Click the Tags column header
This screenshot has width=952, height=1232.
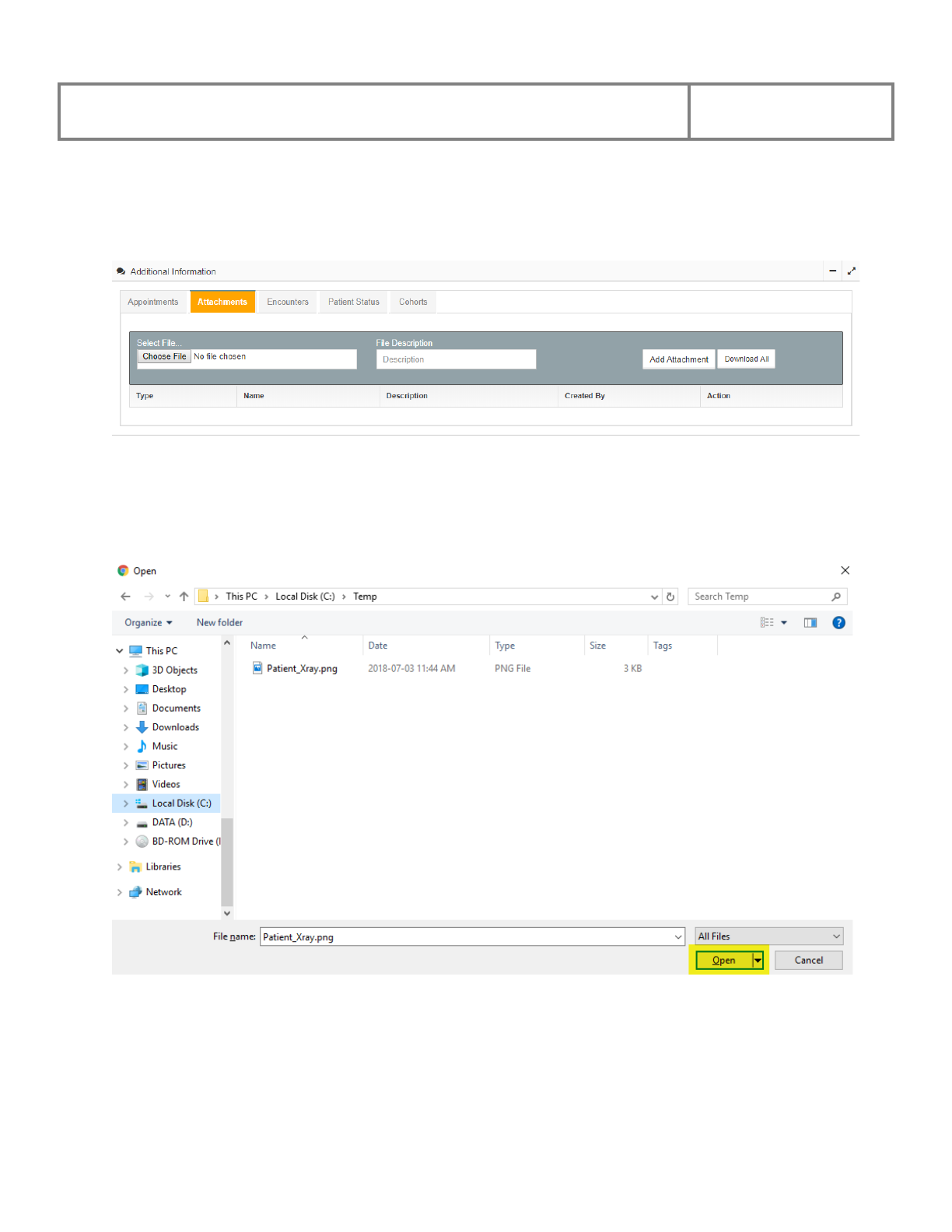click(682, 646)
